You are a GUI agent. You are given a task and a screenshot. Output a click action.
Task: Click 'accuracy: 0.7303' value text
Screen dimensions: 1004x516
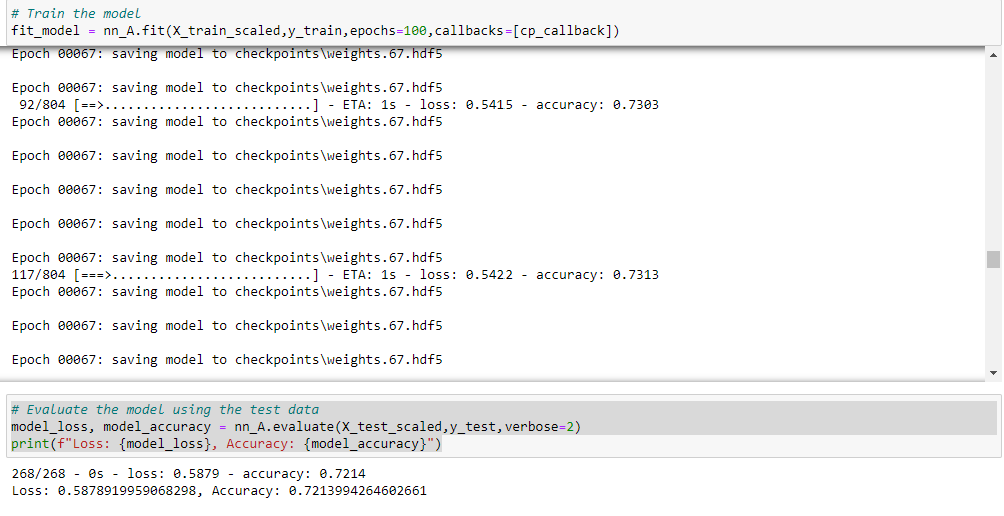point(597,104)
